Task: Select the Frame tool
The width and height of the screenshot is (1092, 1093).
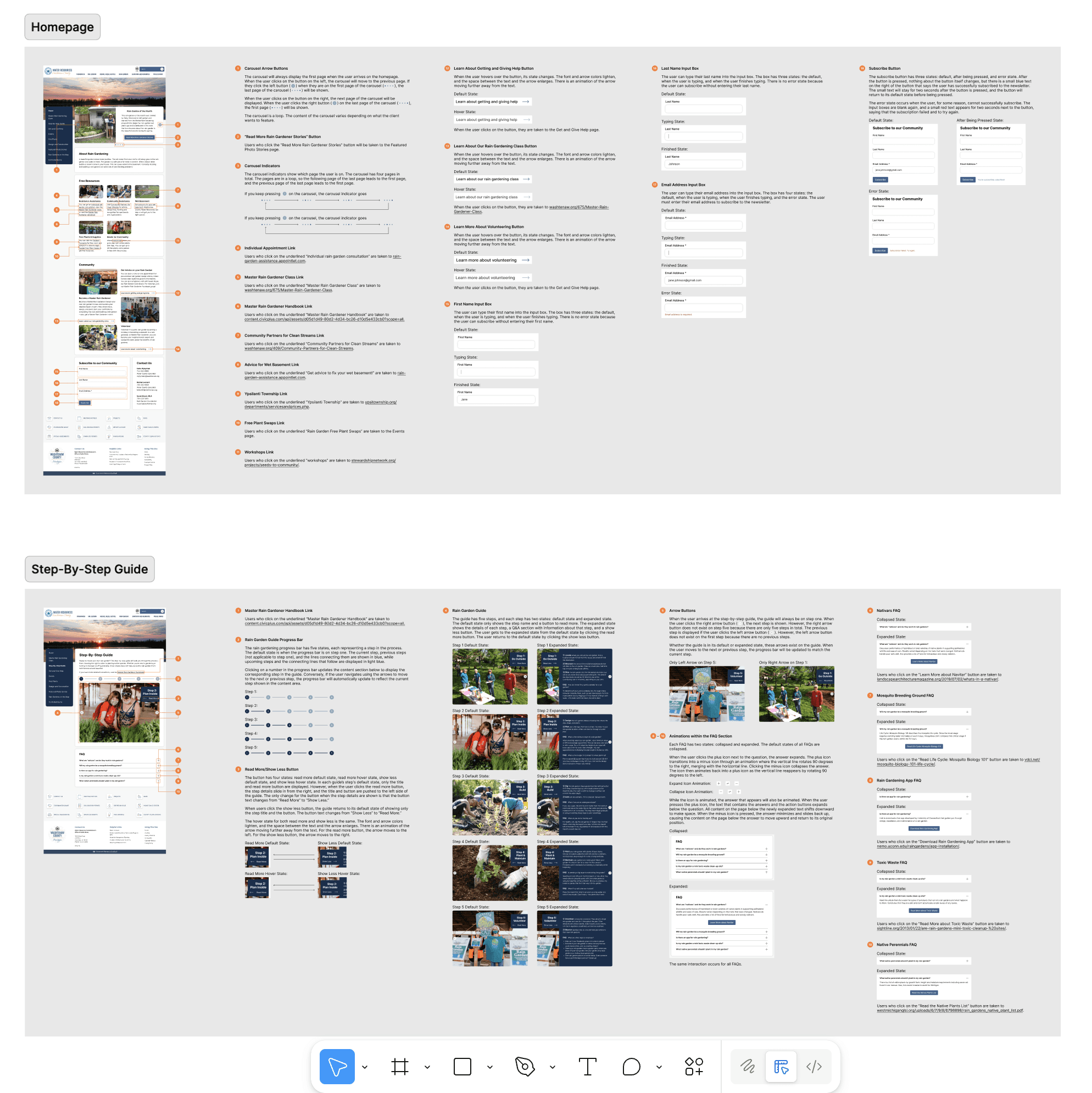Action: click(x=399, y=1067)
